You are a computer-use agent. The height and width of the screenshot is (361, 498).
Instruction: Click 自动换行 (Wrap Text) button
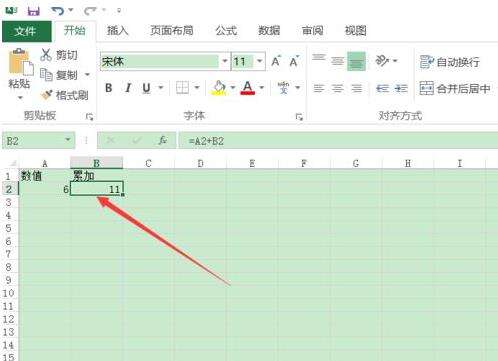(x=450, y=62)
